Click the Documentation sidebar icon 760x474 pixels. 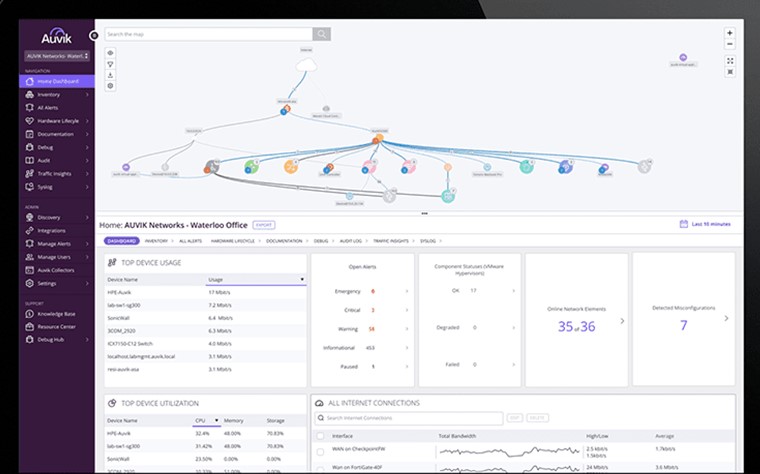pos(30,134)
